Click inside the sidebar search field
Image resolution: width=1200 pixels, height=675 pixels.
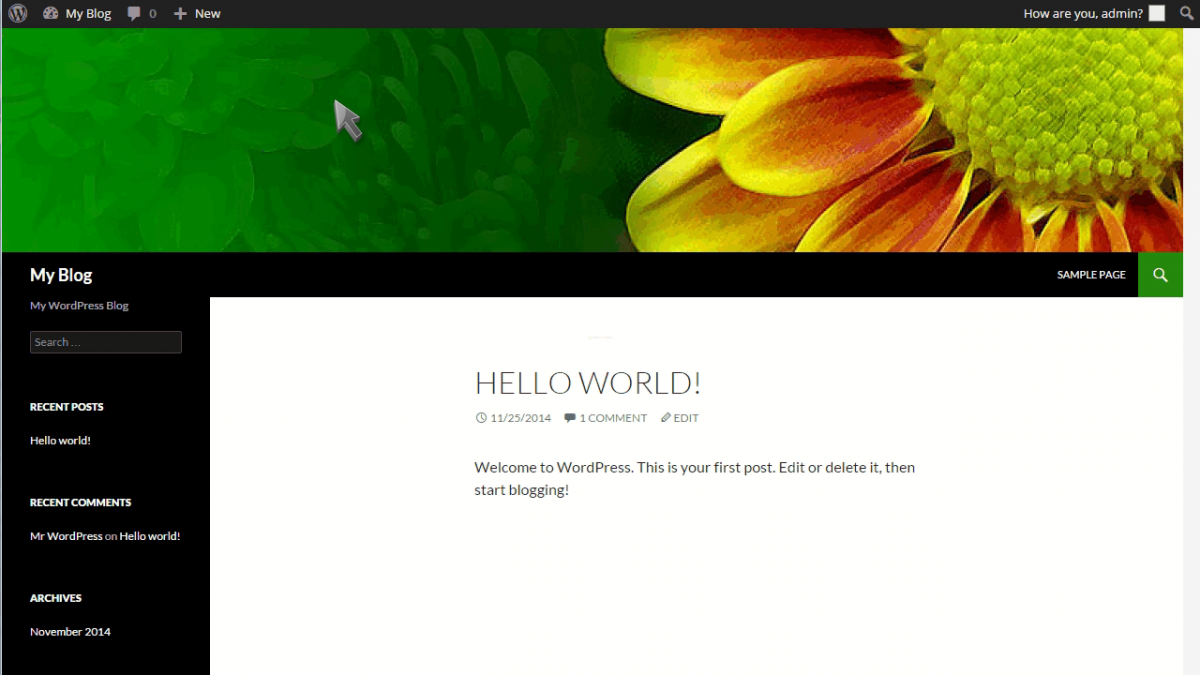click(x=106, y=342)
